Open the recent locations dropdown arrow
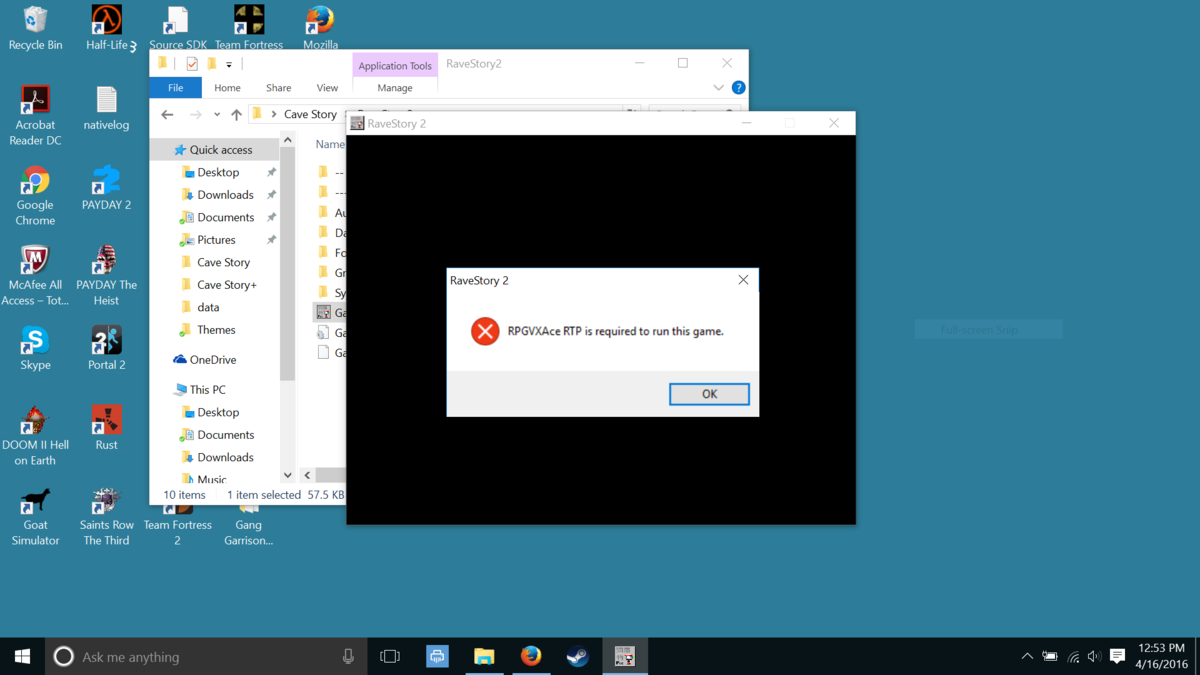 217,115
